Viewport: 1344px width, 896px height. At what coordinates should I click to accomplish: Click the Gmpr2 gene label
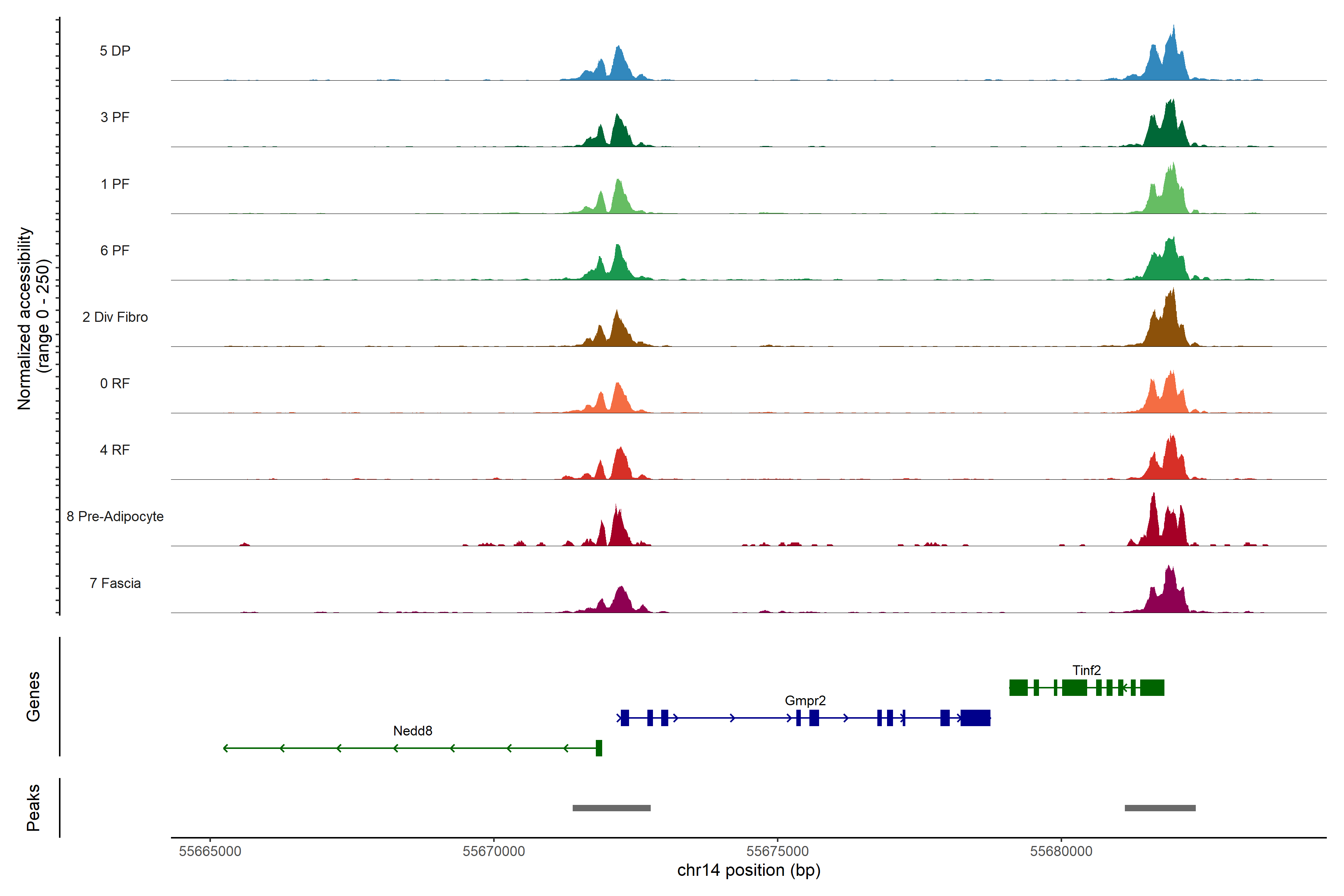click(805, 701)
